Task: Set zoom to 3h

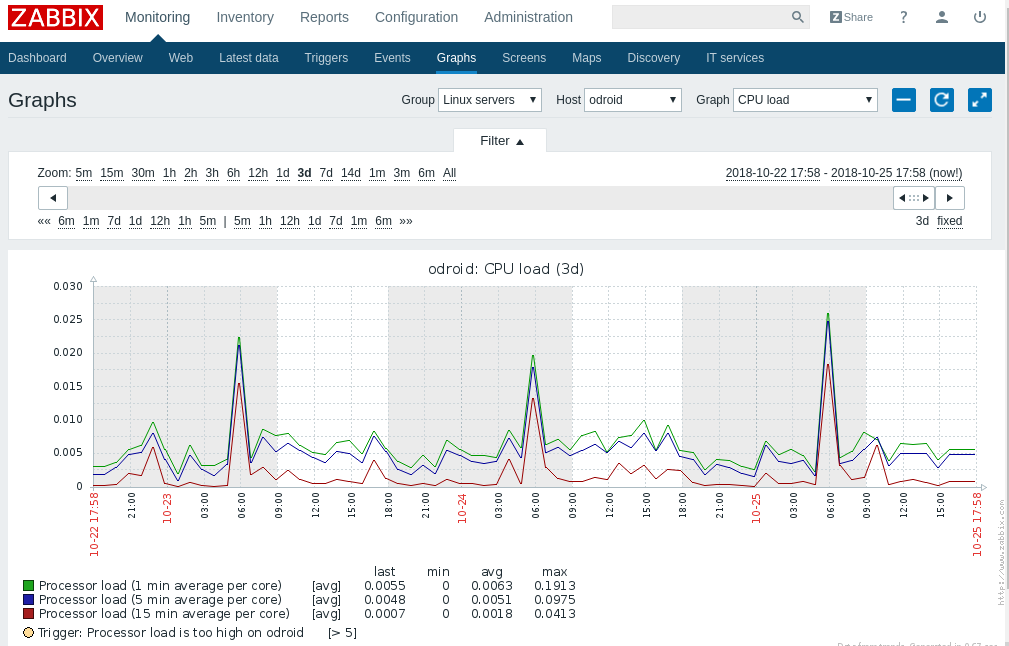Action: coord(212,173)
